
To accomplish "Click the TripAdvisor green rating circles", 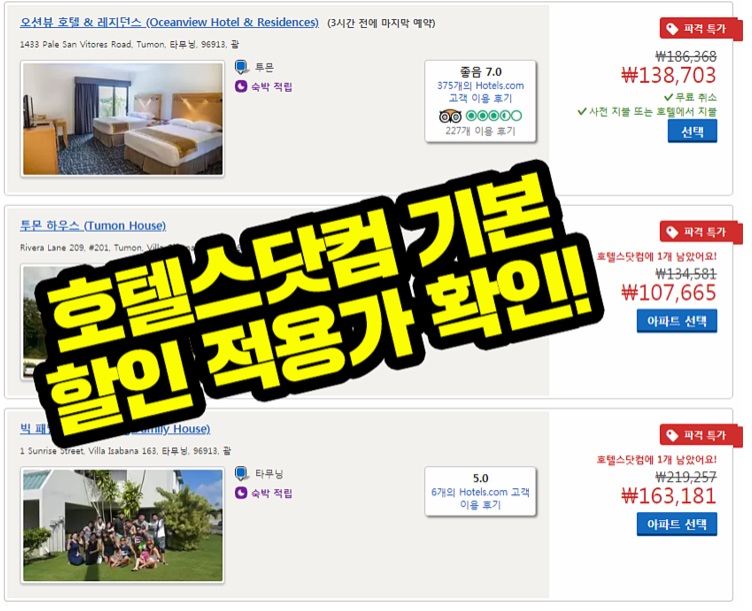I will [x=494, y=116].
